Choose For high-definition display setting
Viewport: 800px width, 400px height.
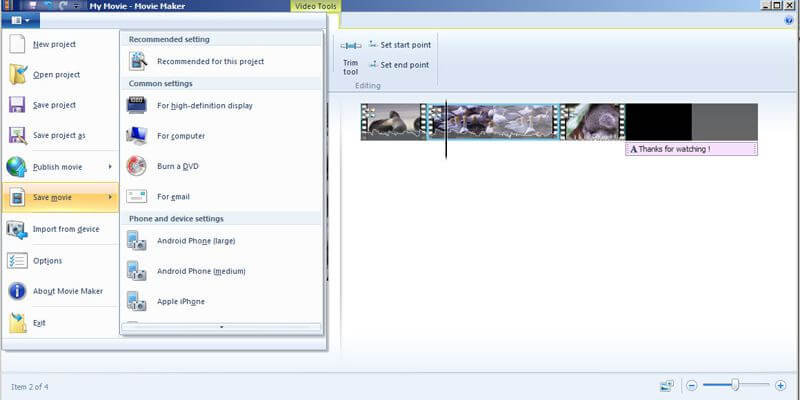[x=221, y=106]
